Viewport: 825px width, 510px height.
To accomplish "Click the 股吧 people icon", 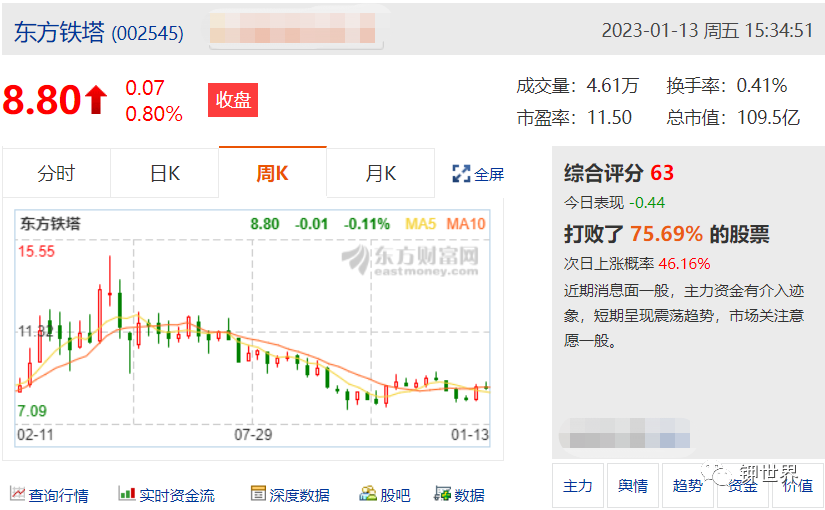I will coord(368,494).
